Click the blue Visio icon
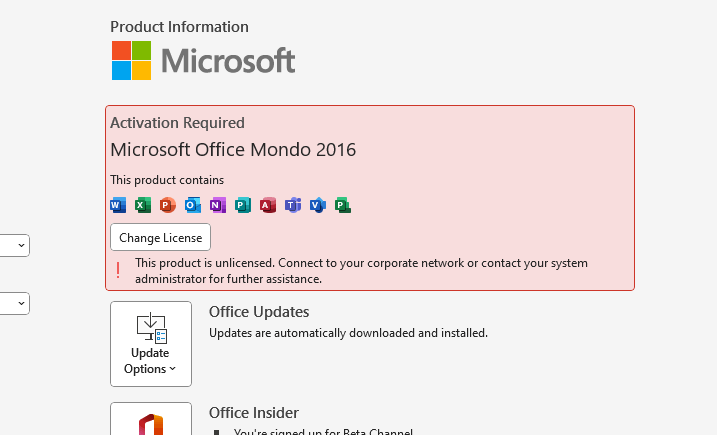The width and height of the screenshot is (717, 435). coord(318,205)
